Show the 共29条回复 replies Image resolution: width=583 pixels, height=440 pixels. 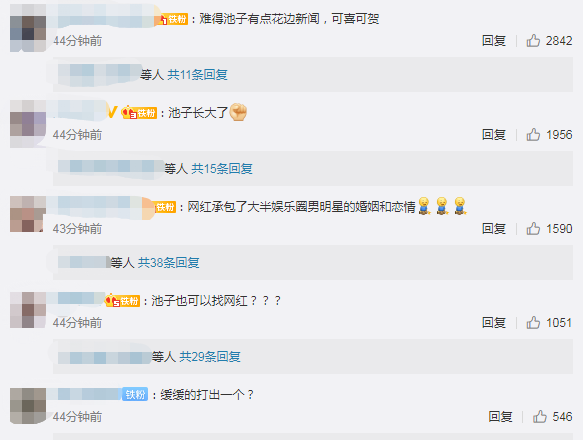(x=210, y=357)
